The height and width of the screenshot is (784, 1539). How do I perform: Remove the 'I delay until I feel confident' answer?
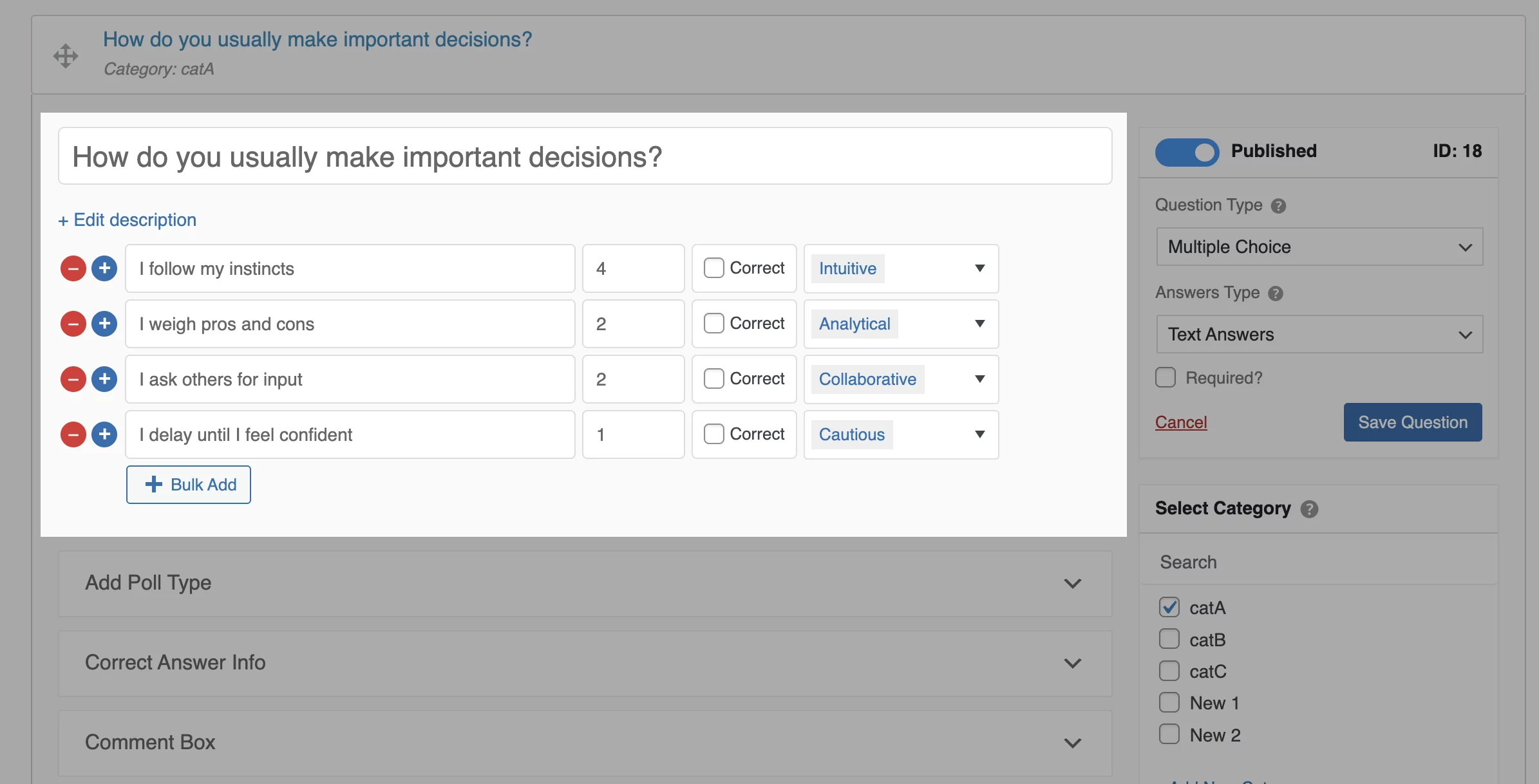pyautogui.click(x=73, y=434)
